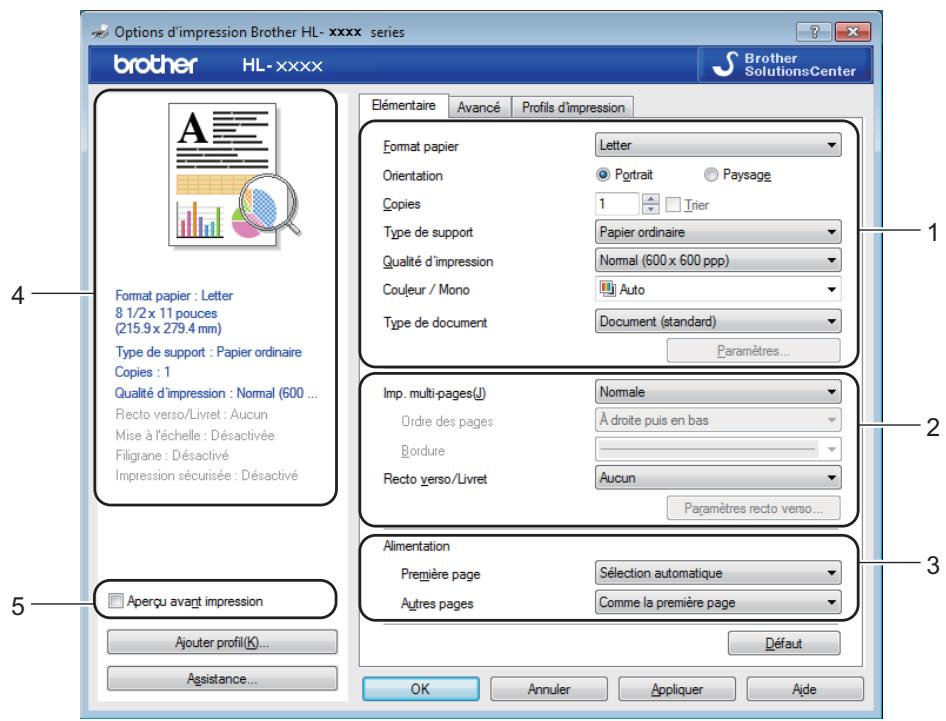Image resolution: width=946 pixels, height=721 pixels.
Task: Click summary line 'Mise à l'échelle : Désactivée'
Action: pos(195,435)
